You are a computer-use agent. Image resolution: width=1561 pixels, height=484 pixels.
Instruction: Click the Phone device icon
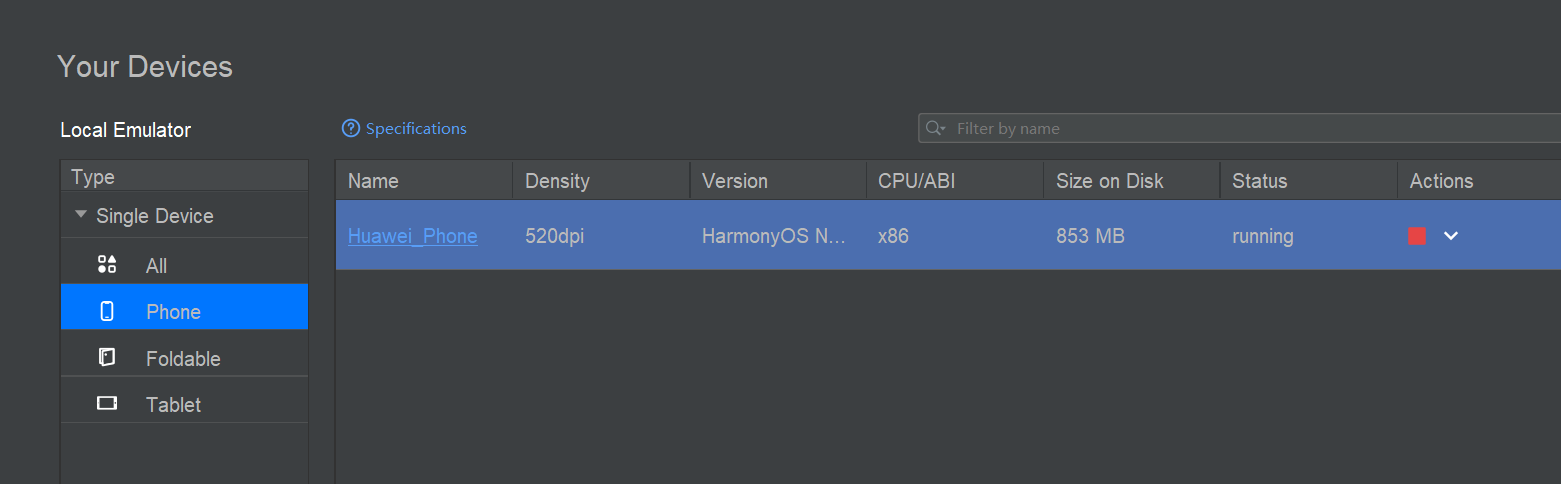click(107, 311)
